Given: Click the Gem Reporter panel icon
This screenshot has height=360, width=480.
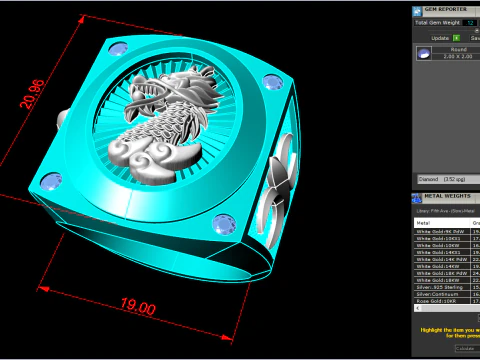Looking at the screenshot, I should click(x=417, y=11).
